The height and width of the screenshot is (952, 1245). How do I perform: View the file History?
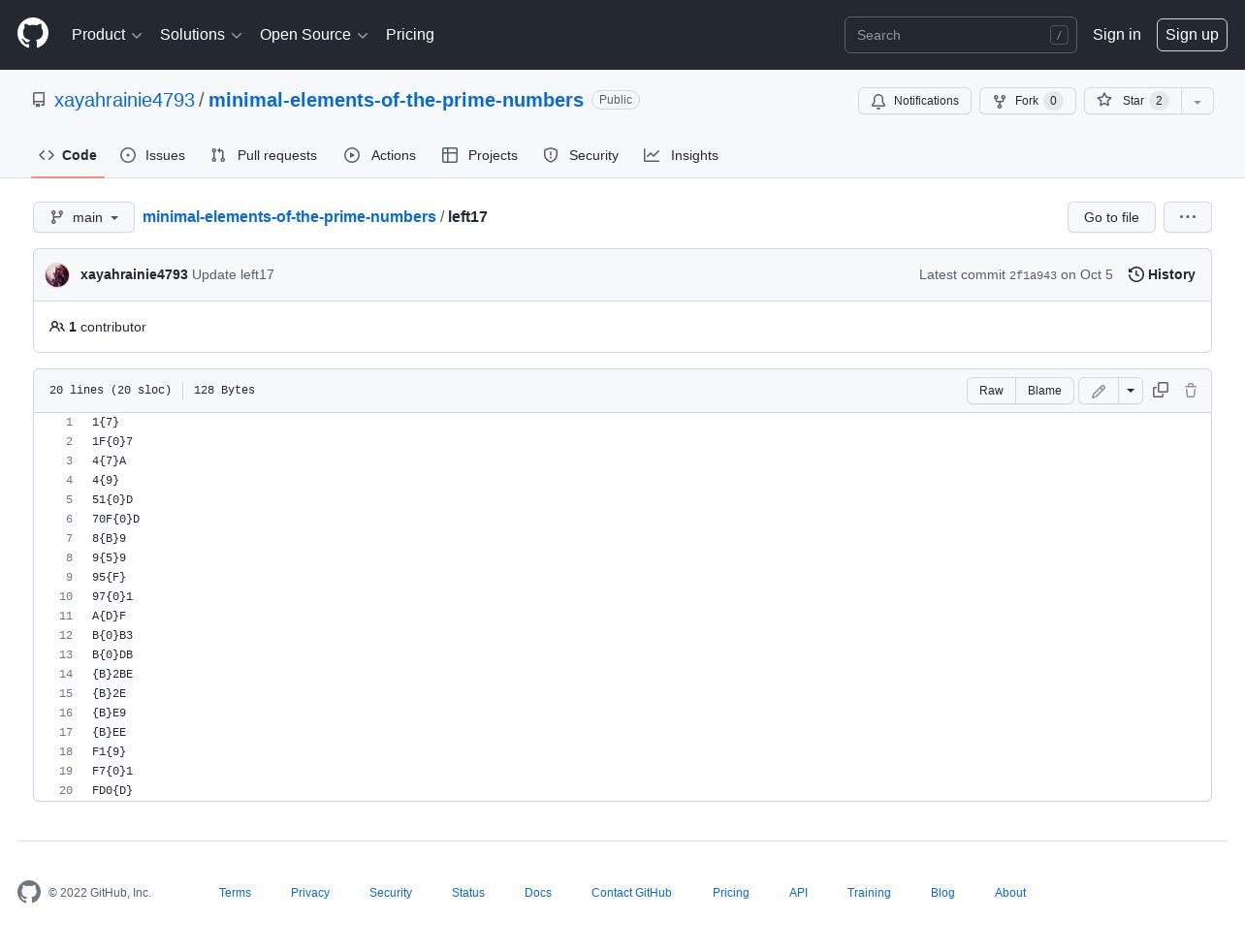(x=1162, y=275)
